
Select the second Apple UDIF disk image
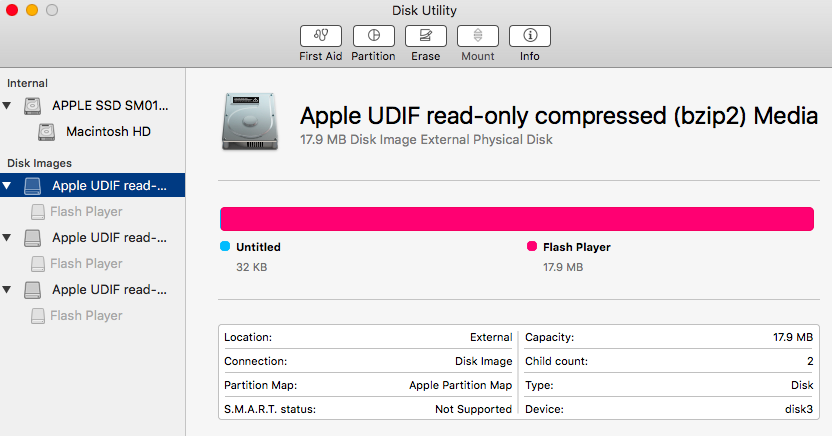coord(108,238)
